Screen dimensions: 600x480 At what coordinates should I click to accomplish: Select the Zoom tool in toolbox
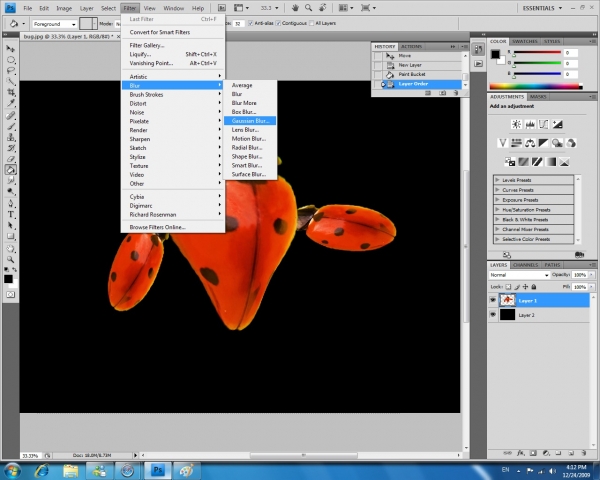pos(11,260)
